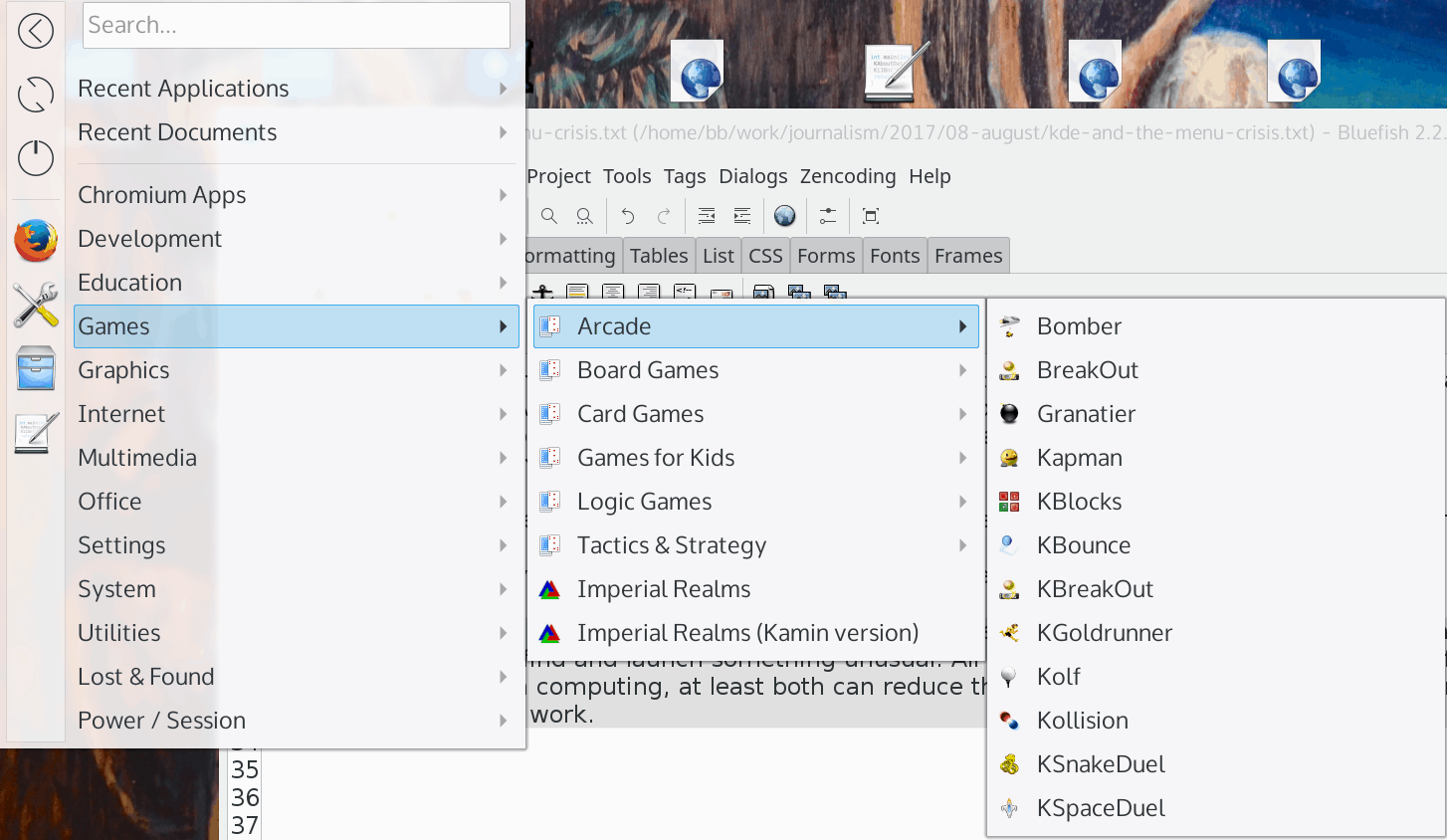This screenshot has width=1447, height=840.
Task: Click the Find magnifier icon in Bluefish toolbar
Action: click(548, 216)
